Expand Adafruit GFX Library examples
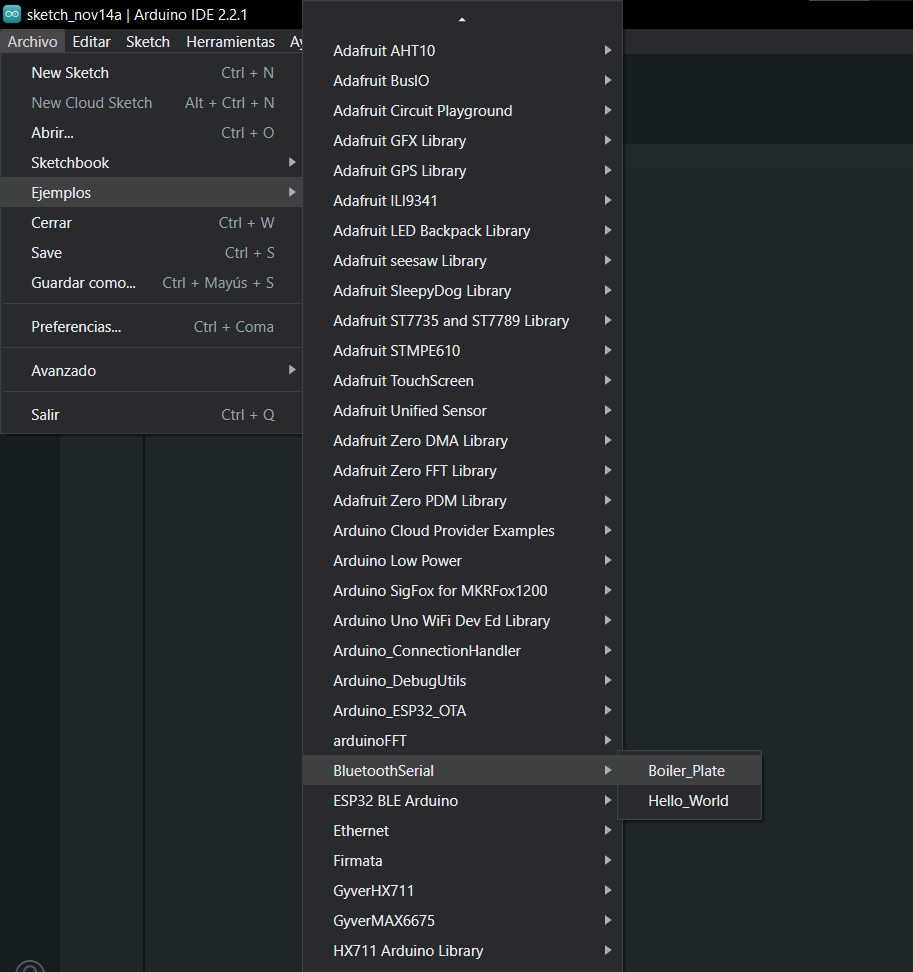 (x=462, y=141)
